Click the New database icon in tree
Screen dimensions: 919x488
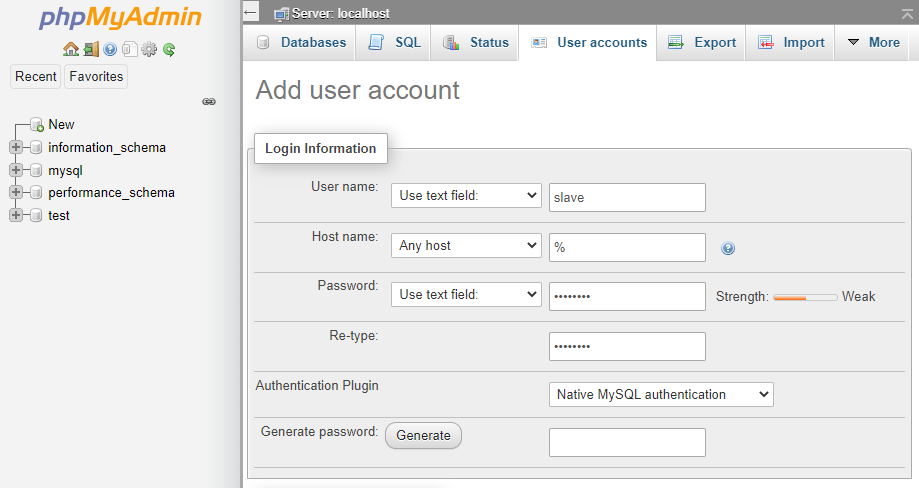36,124
